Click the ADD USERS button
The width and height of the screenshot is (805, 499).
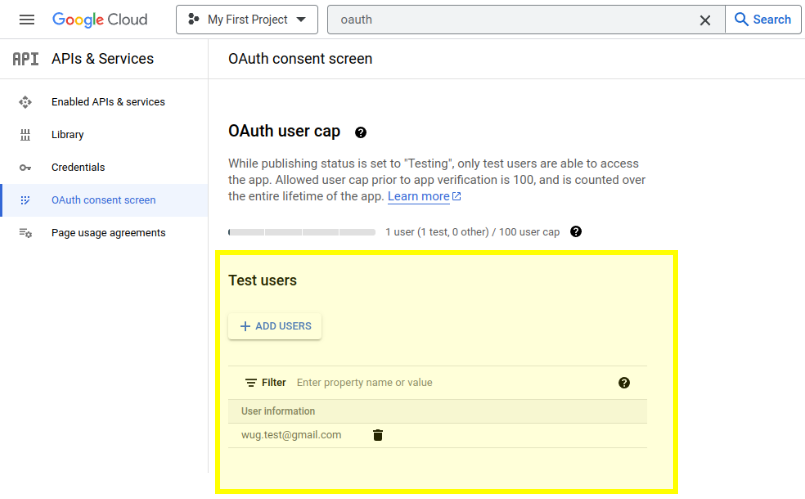tap(275, 326)
